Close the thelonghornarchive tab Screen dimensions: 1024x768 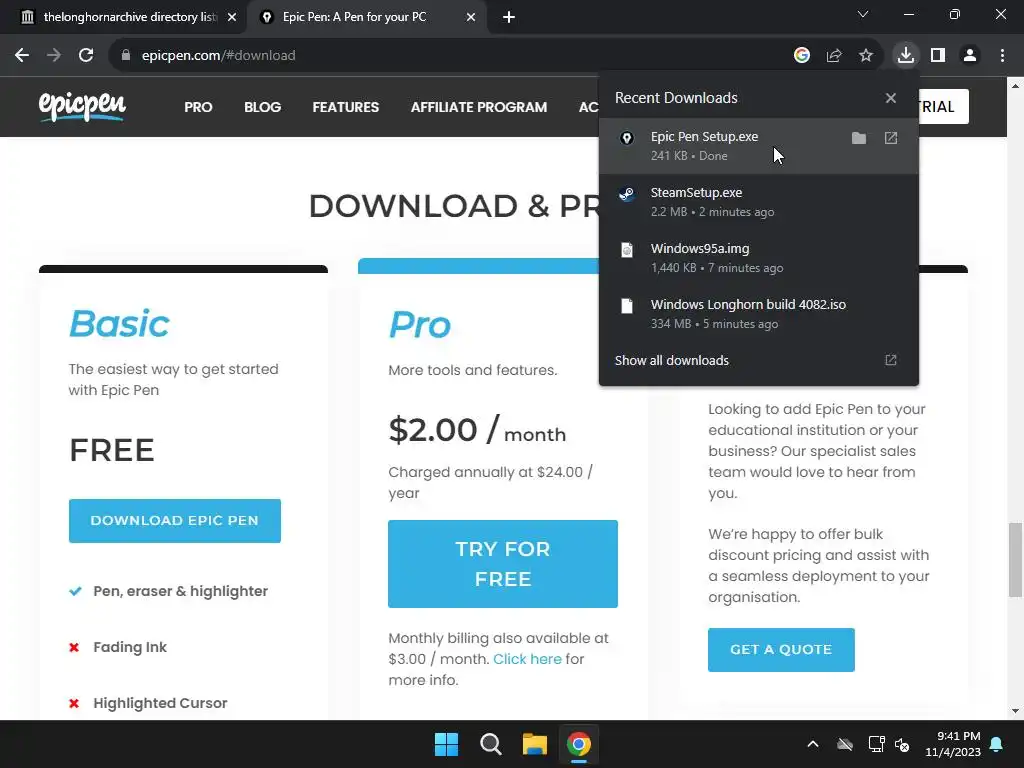[232, 17]
